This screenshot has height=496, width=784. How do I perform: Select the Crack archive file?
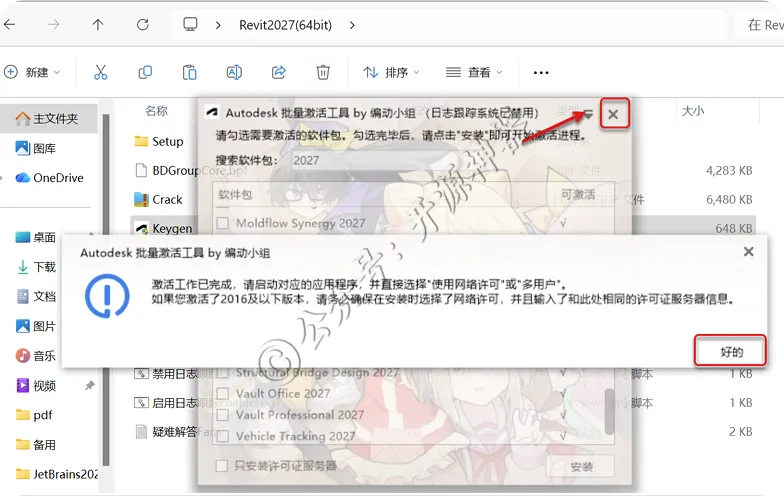coord(158,200)
